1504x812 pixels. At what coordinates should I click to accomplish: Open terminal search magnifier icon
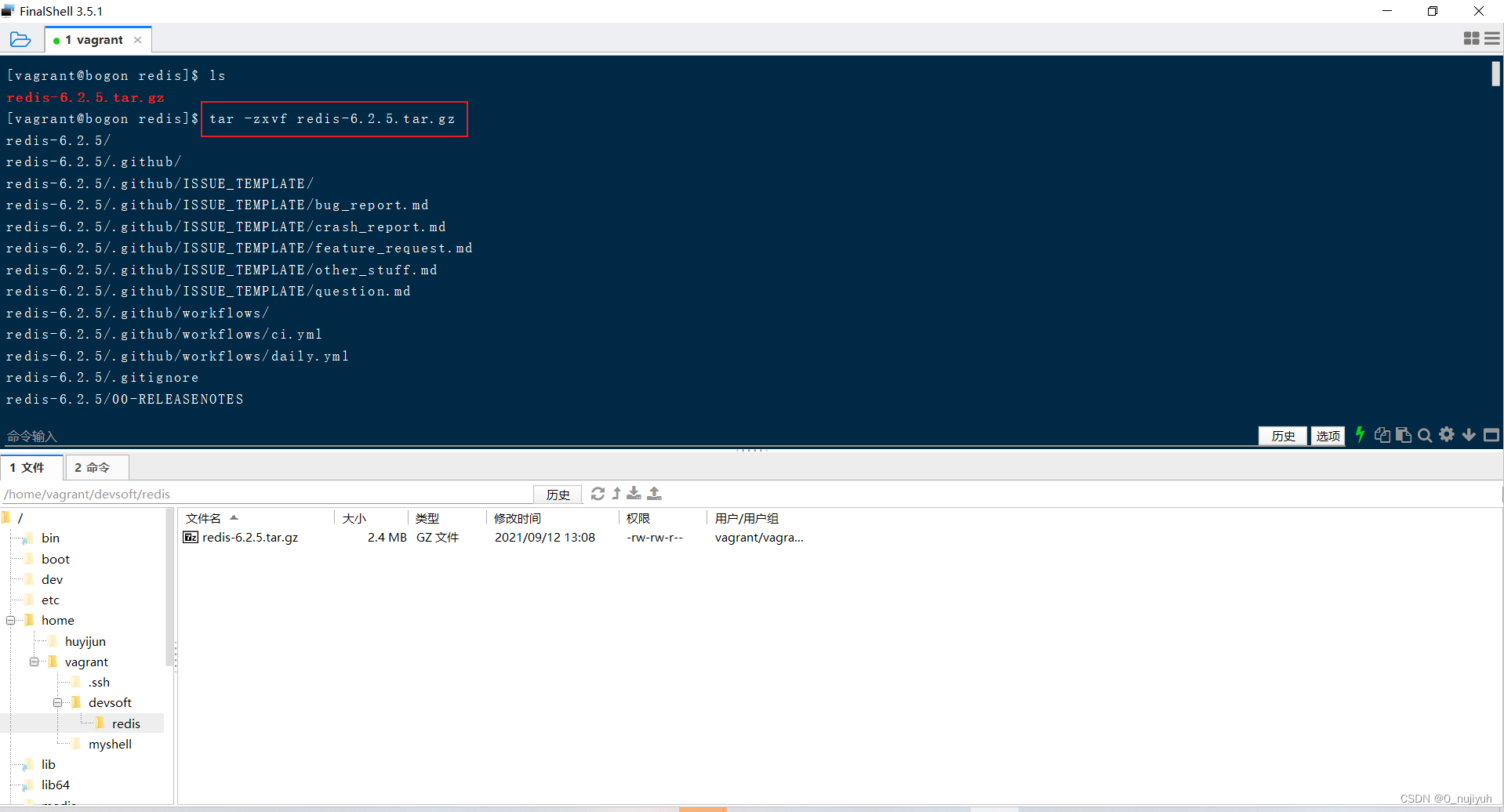[1425, 435]
